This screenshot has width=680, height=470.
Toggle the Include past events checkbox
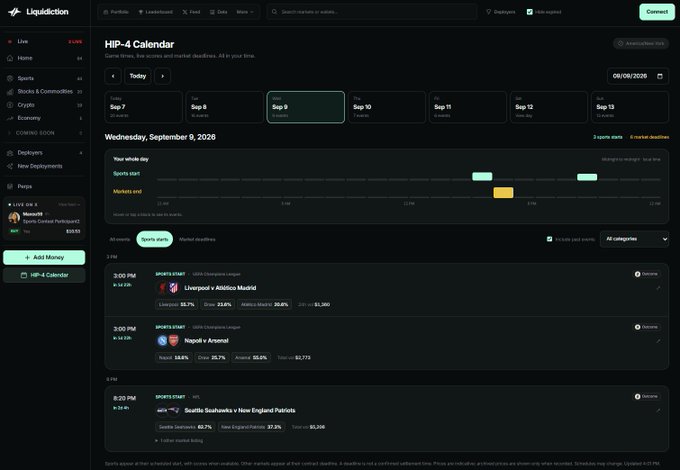coord(549,239)
